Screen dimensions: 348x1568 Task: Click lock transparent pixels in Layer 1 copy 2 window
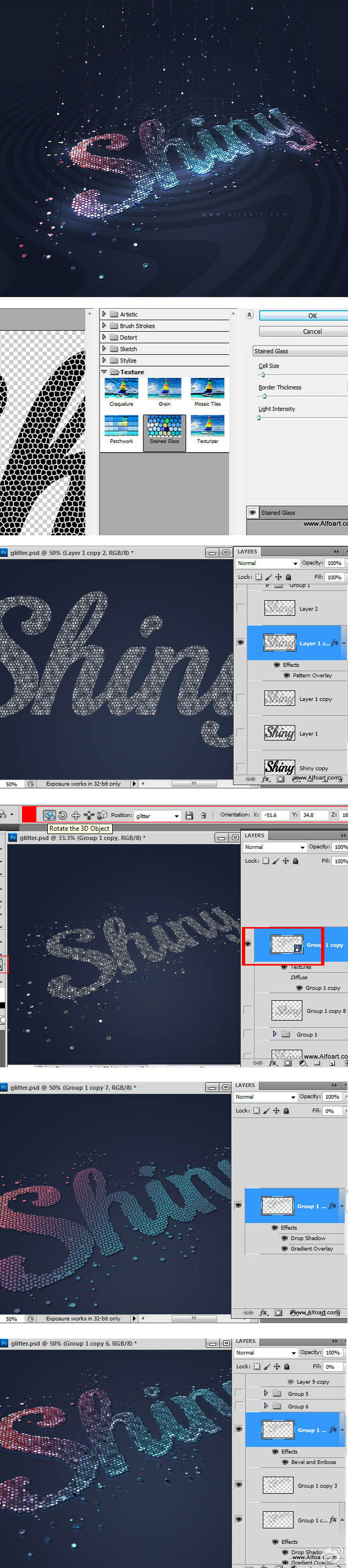tap(258, 577)
